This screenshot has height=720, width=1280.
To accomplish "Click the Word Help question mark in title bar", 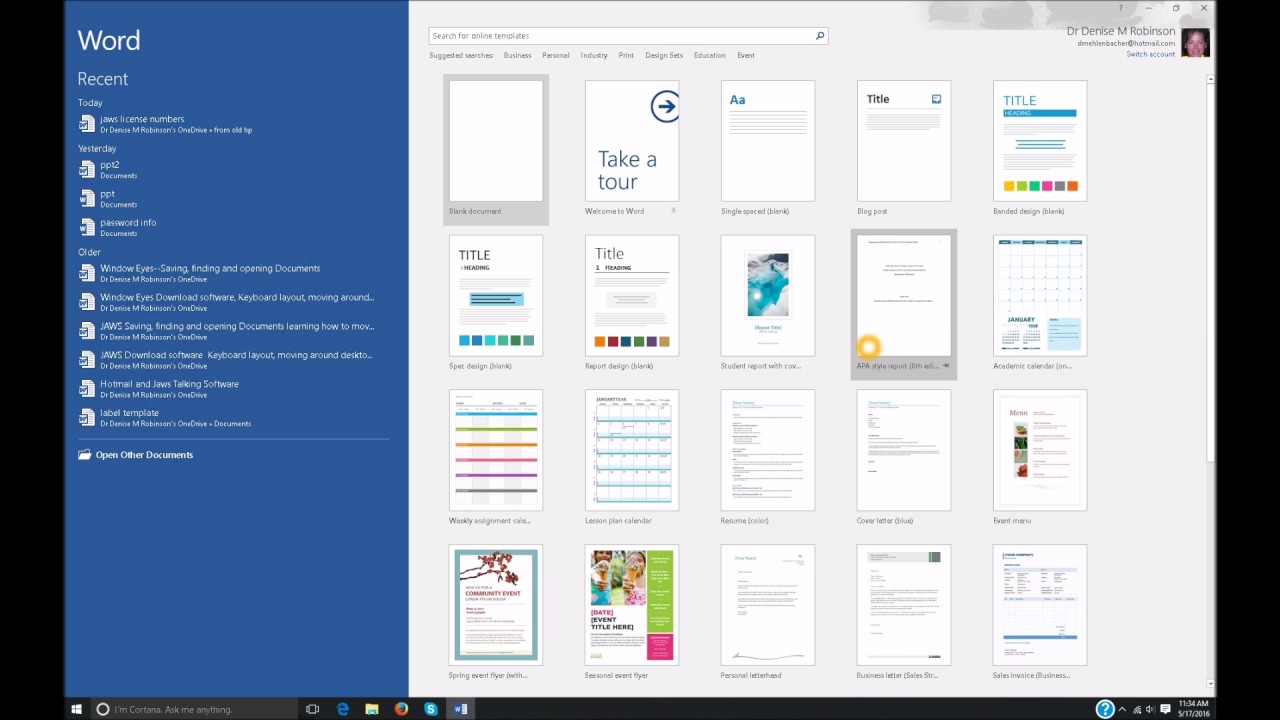I will coord(1121,8).
